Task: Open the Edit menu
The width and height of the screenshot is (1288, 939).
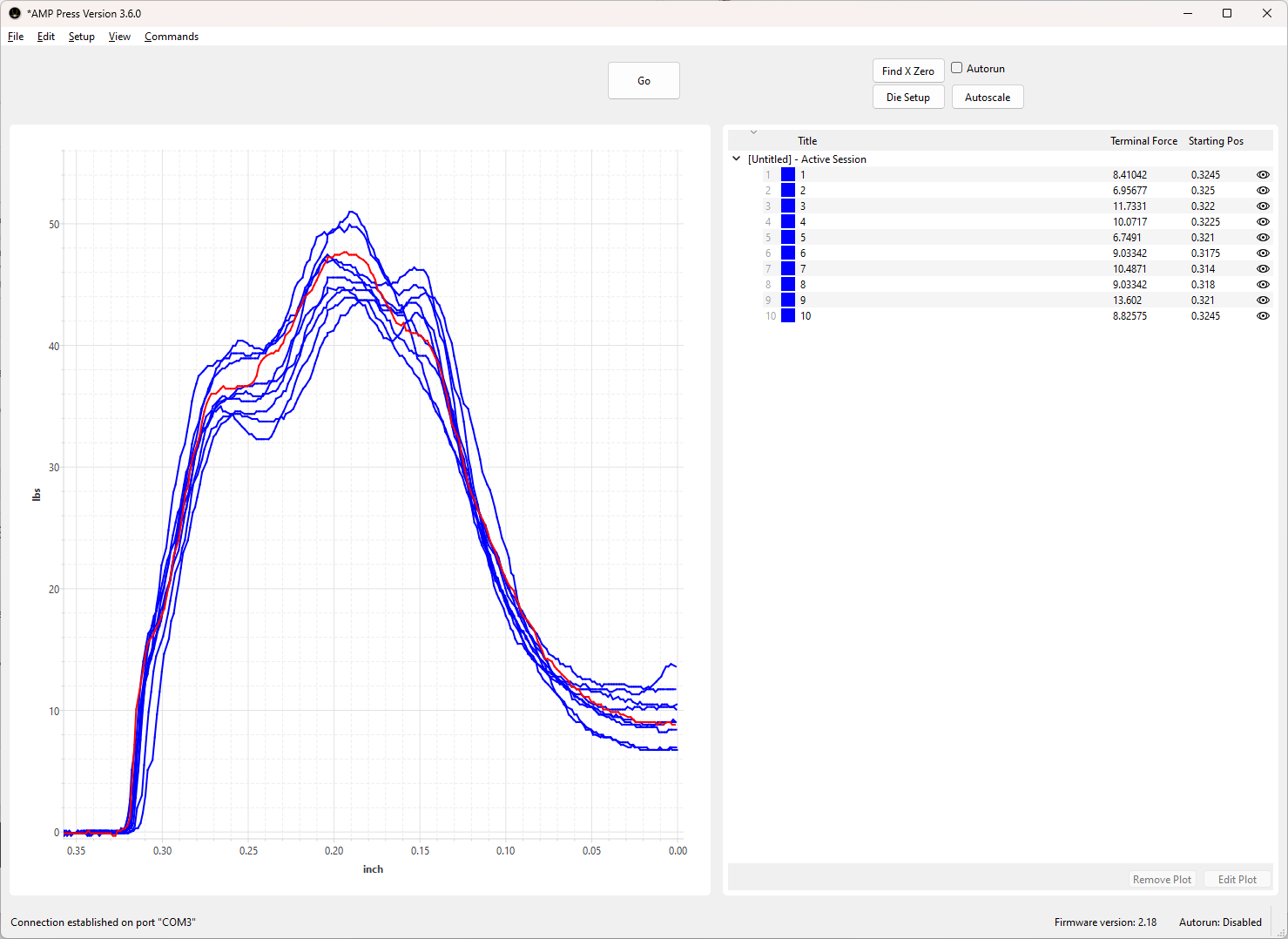Action: click(x=46, y=37)
